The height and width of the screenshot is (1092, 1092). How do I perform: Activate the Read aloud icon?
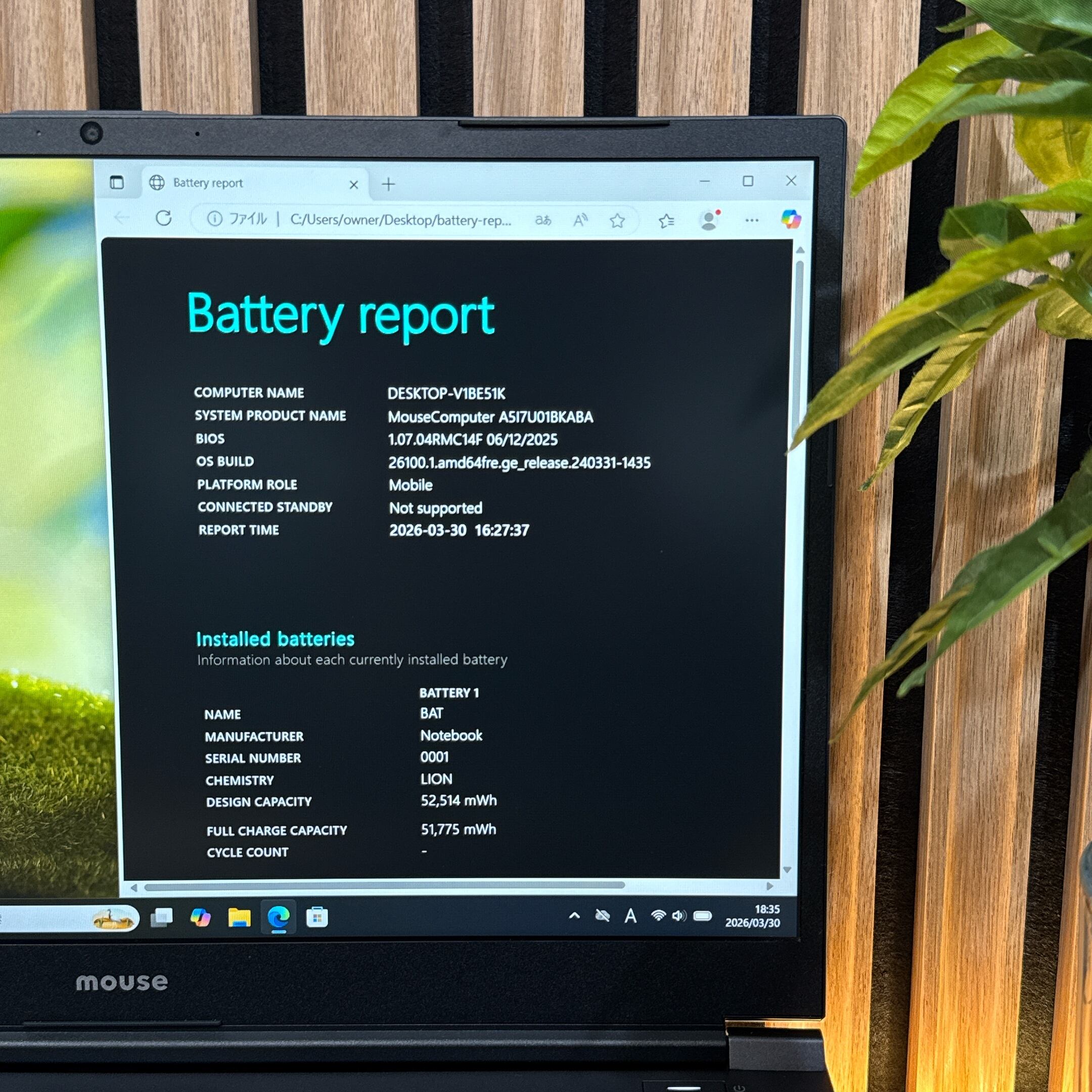[580, 220]
